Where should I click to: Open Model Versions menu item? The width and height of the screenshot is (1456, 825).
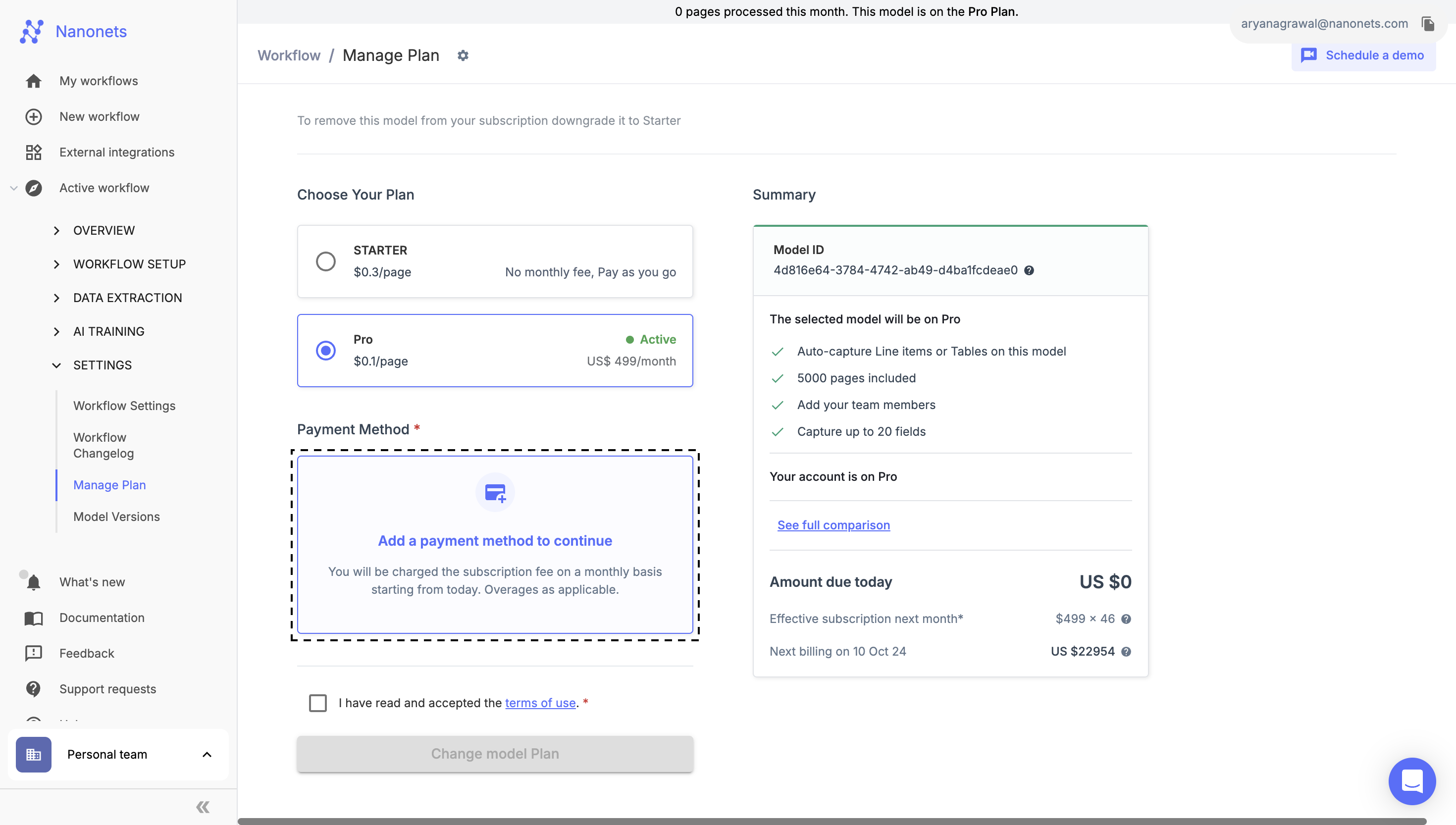116,517
